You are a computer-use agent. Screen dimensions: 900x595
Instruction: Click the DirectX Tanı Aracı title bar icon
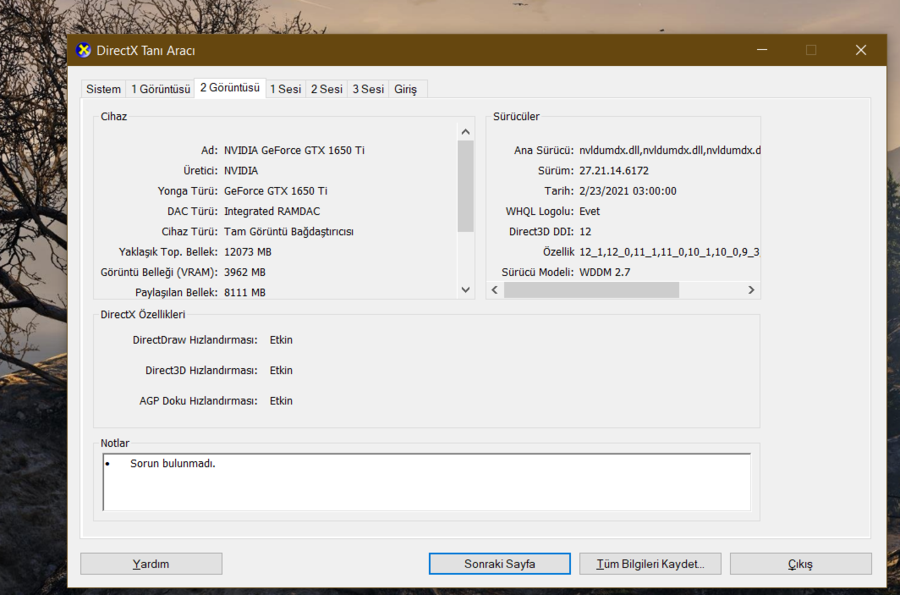pos(84,50)
